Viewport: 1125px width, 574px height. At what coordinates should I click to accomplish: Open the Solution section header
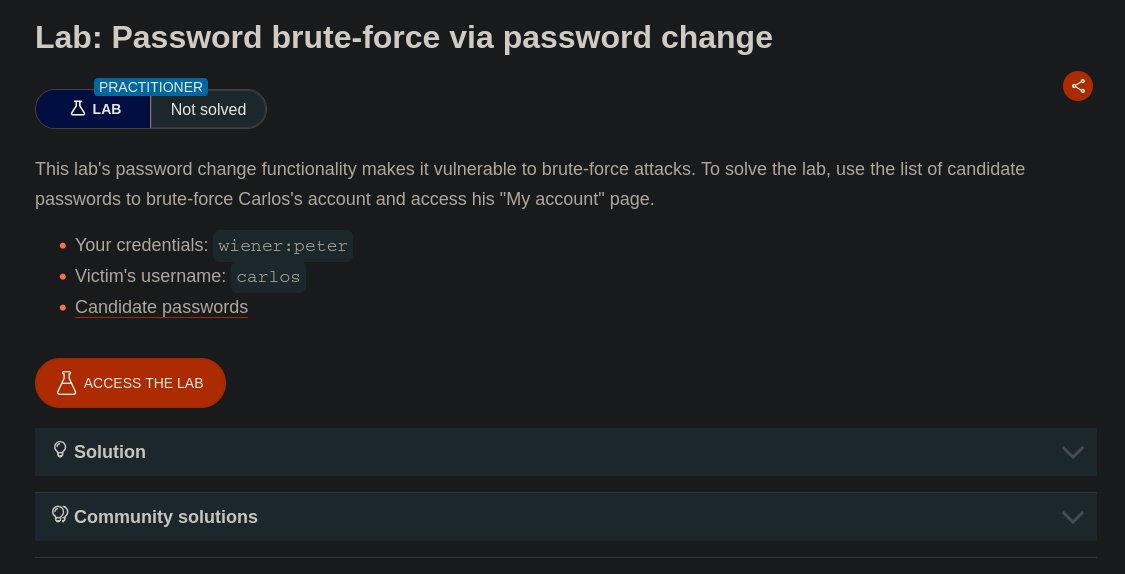(x=110, y=452)
